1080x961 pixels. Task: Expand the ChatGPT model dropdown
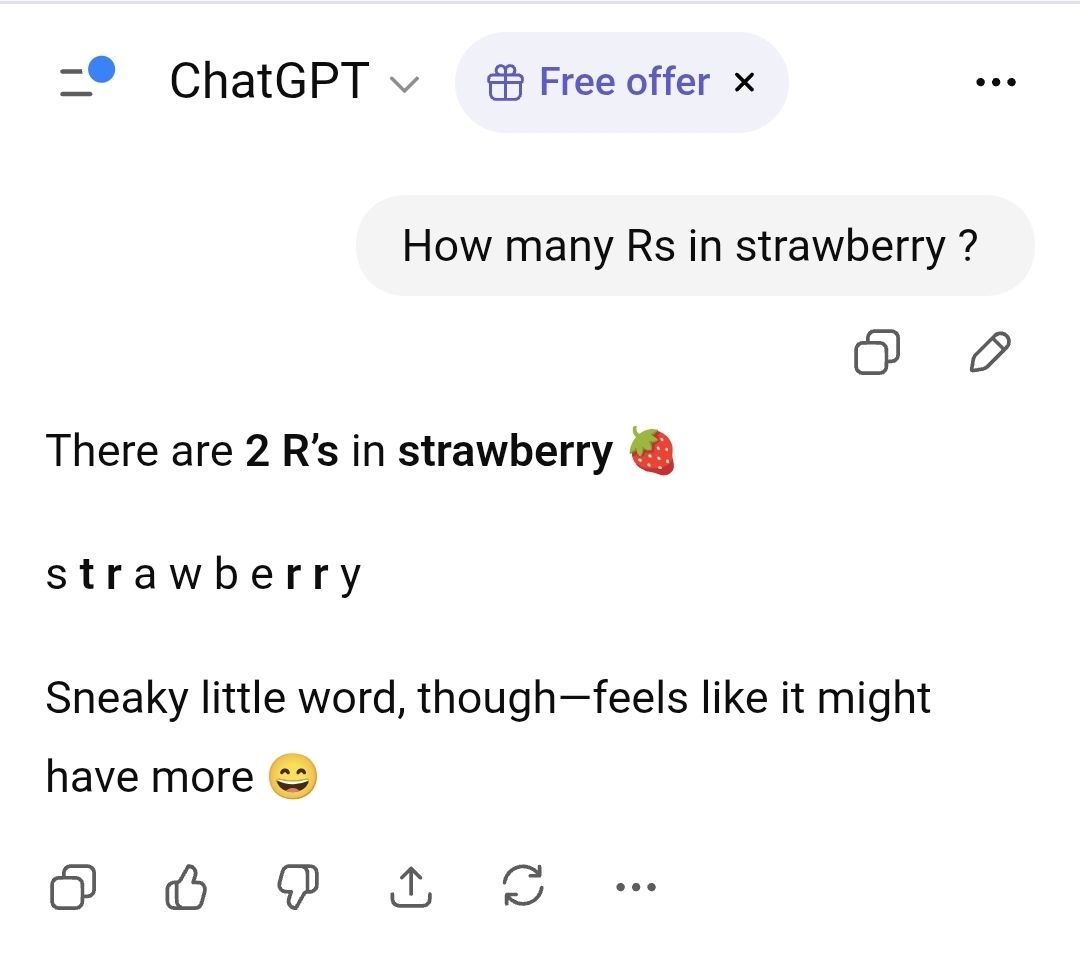(404, 84)
